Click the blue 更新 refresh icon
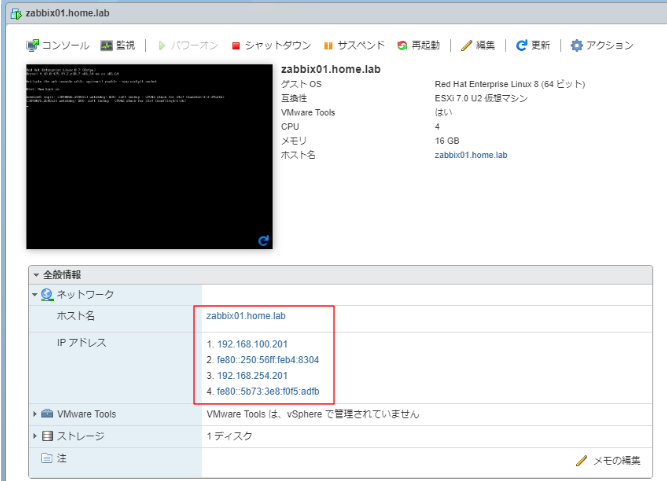Screen dimensions: 667x481 pos(521,45)
